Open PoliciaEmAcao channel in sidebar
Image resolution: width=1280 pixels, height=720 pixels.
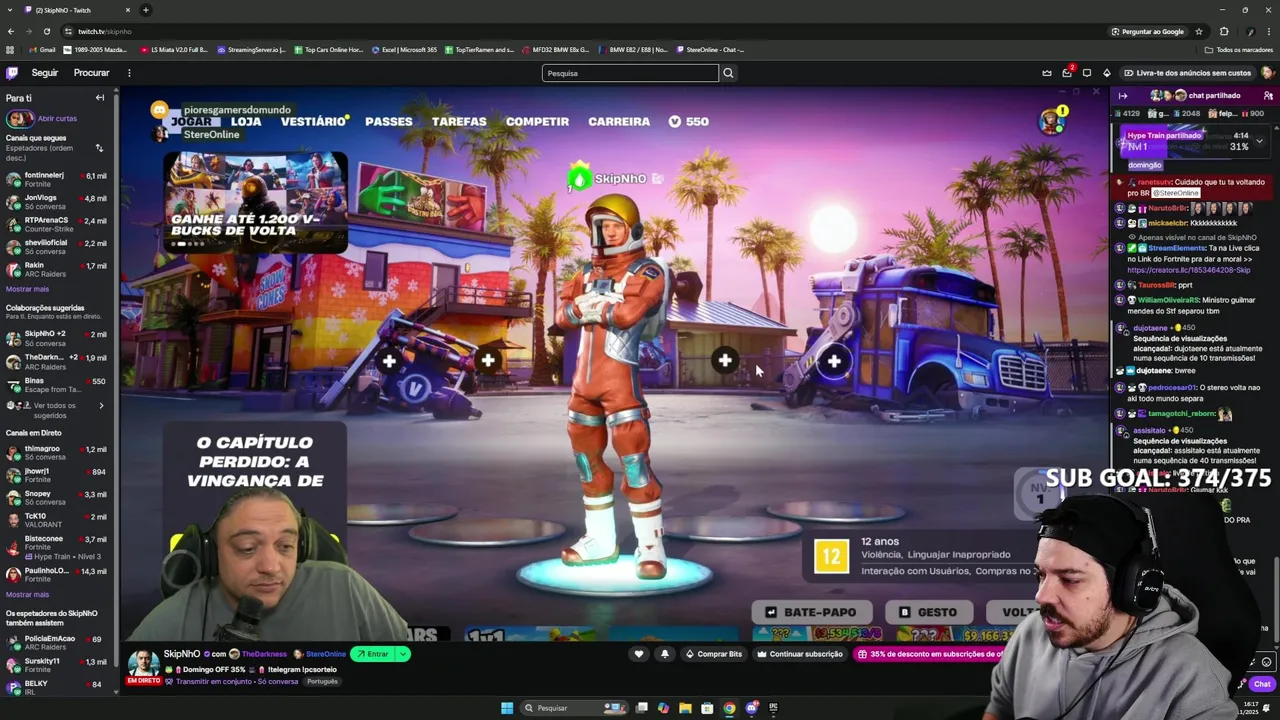57,642
